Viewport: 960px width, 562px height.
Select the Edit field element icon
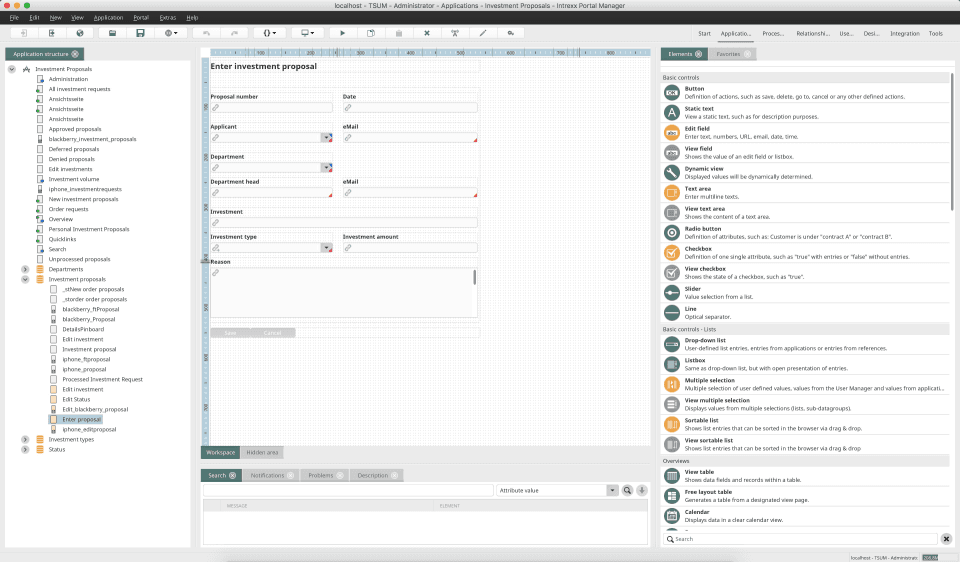pos(672,133)
